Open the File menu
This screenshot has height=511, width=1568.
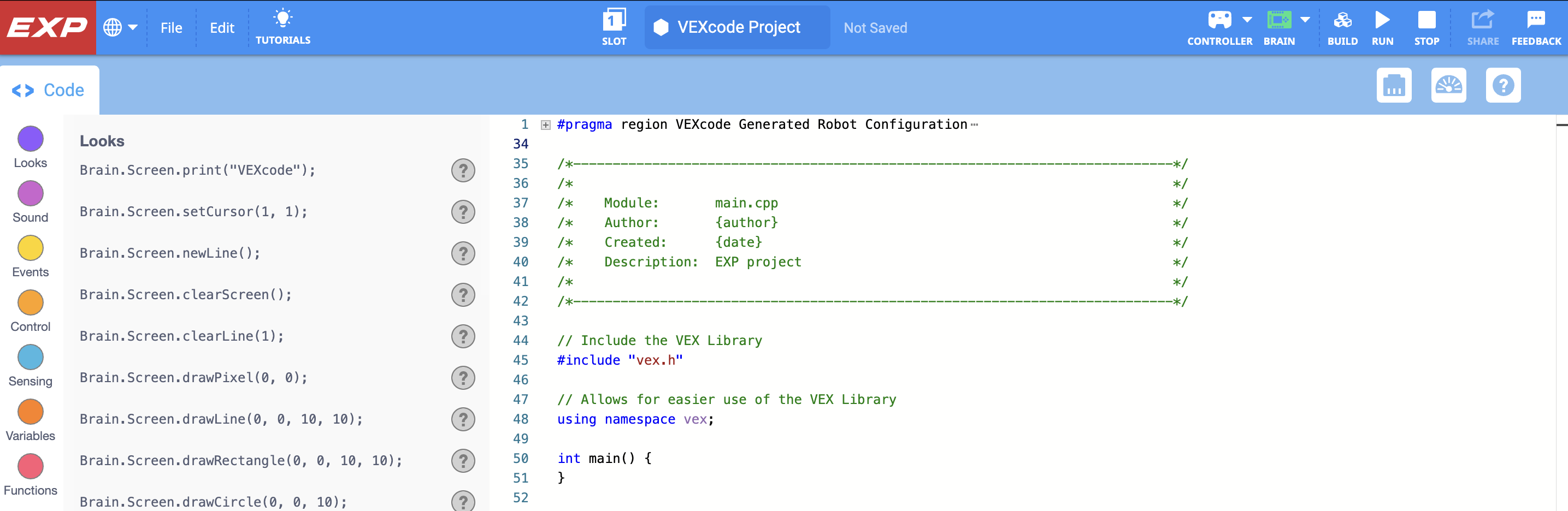tap(171, 27)
